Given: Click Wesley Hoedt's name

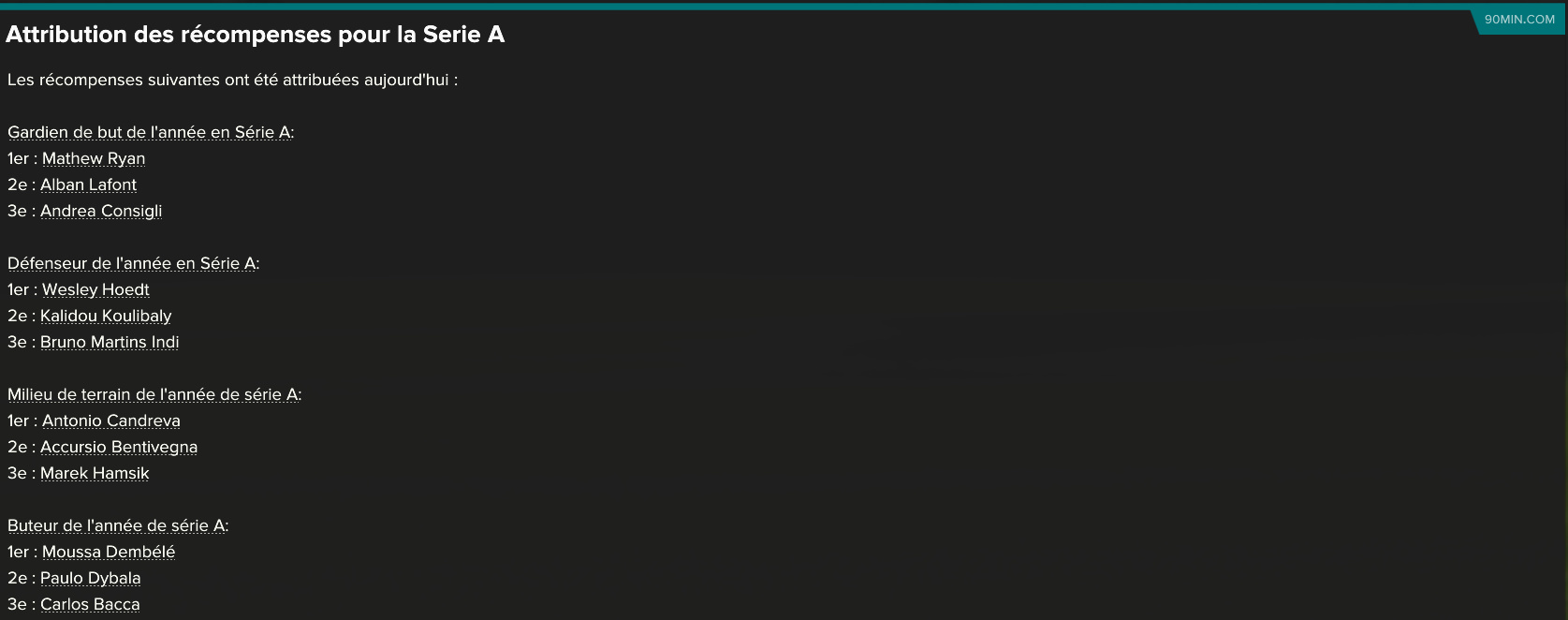Looking at the screenshot, I should [x=95, y=289].
